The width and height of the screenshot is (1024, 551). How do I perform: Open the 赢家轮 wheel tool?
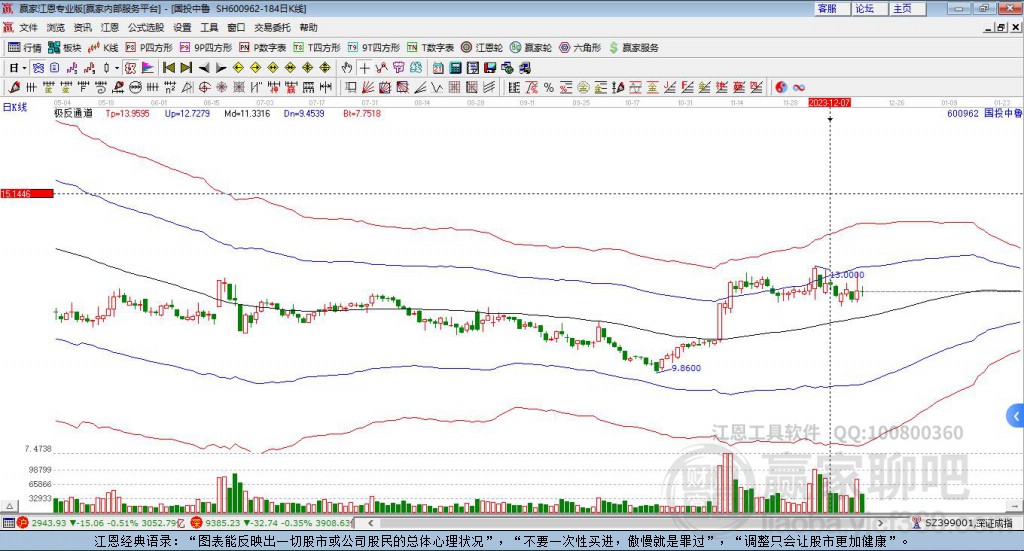click(531, 48)
